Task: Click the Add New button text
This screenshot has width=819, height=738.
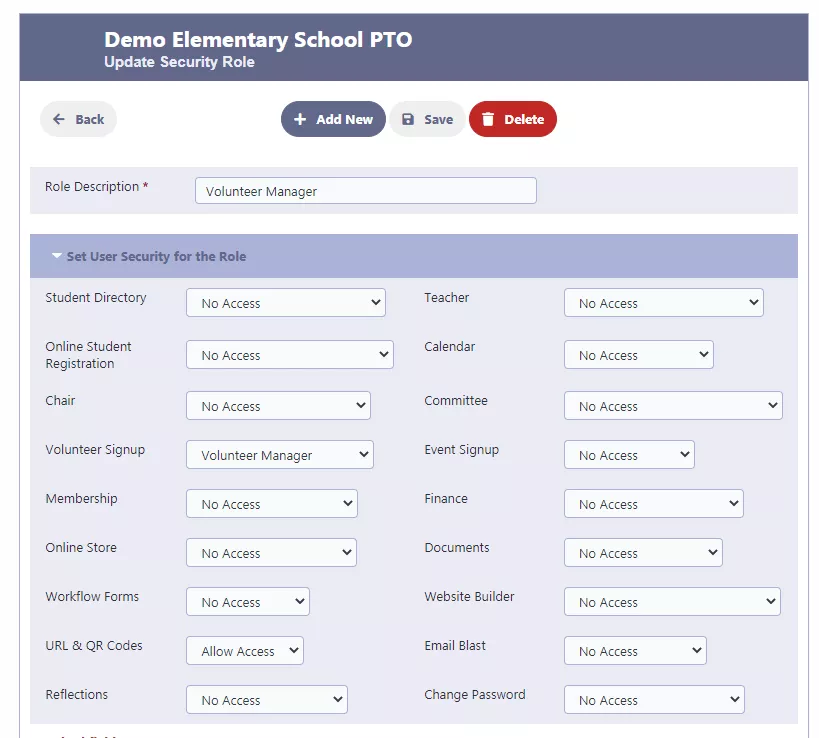Action: coord(344,120)
